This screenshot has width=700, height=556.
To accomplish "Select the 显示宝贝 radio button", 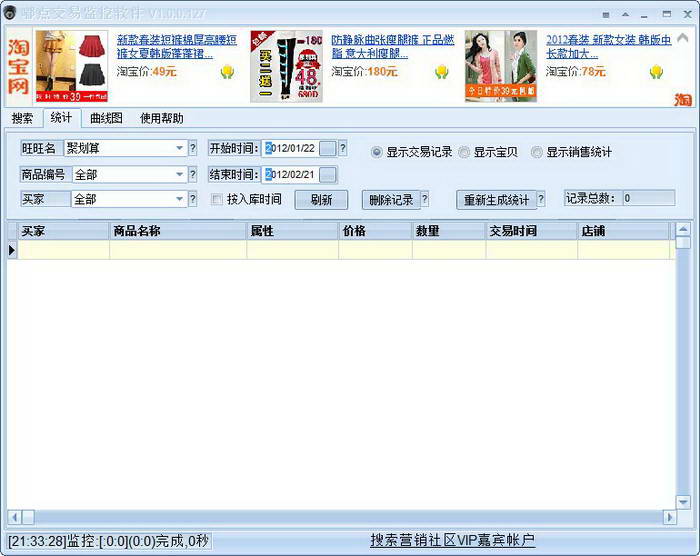I will click(464, 152).
